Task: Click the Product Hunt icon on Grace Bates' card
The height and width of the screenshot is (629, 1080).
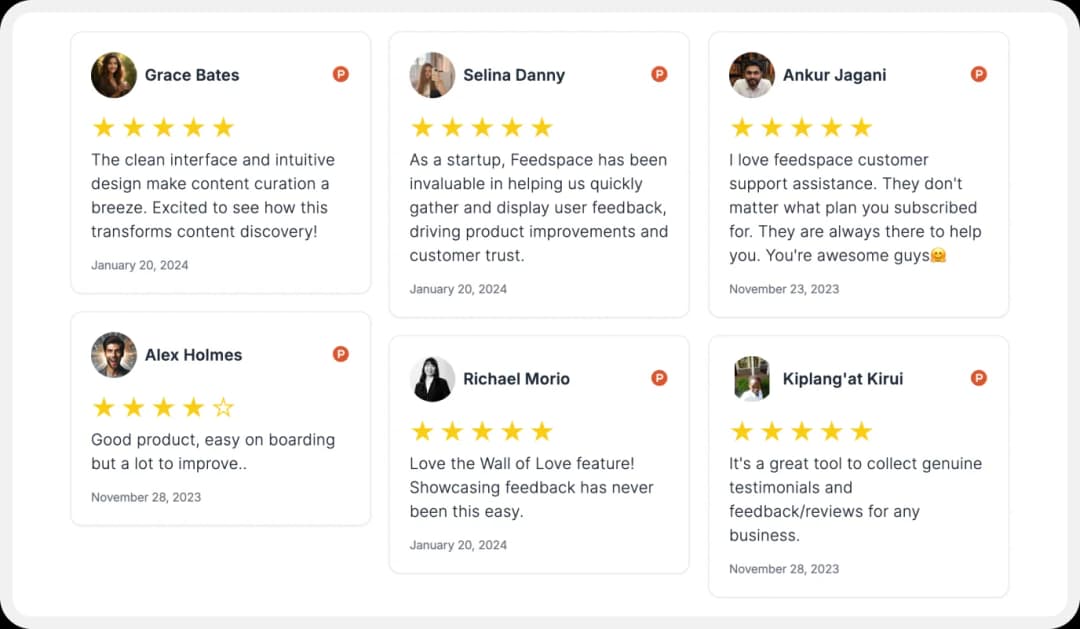Action: [340, 74]
